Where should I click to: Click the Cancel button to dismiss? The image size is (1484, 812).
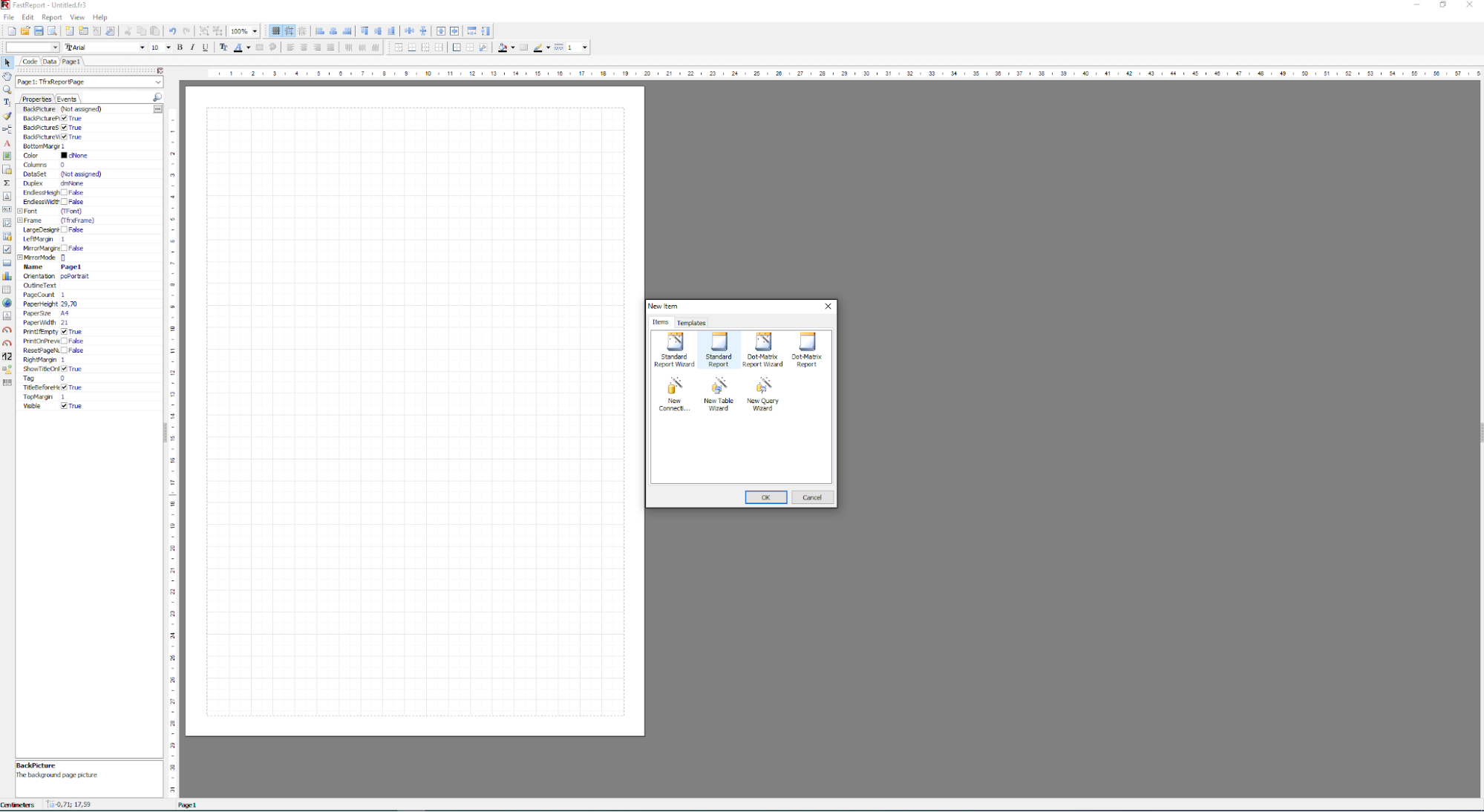pyautogui.click(x=811, y=497)
